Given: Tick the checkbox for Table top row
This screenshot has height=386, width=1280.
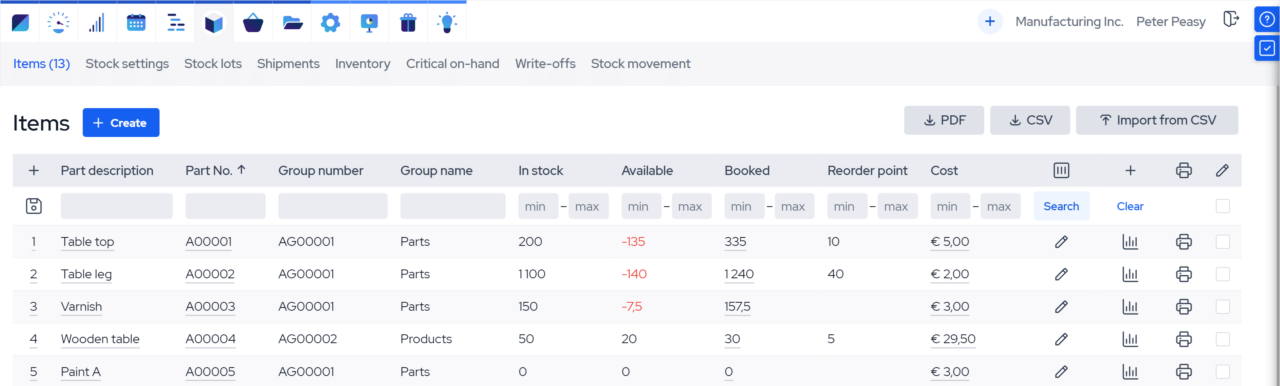Looking at the screenshot, I should (1222, 241).
